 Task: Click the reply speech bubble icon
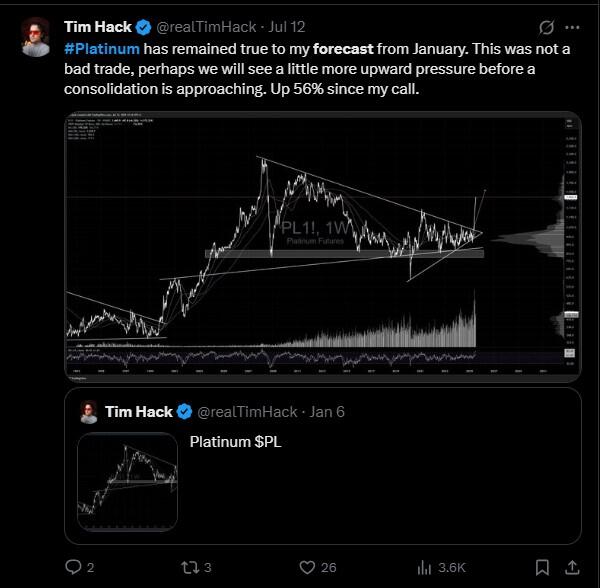point(72,567)
